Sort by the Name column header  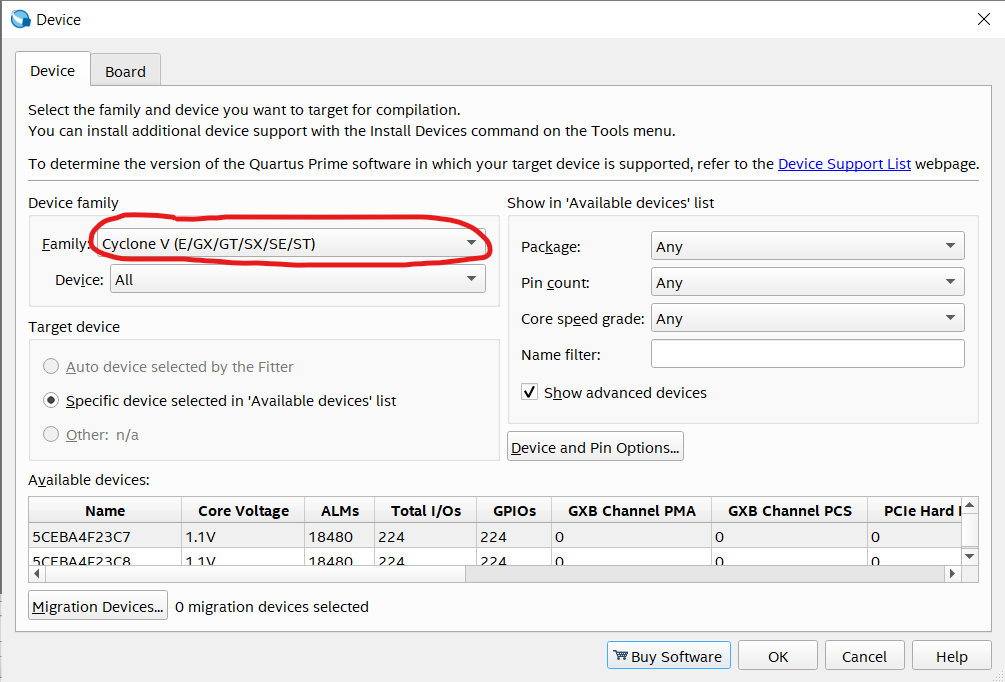pos(105,510)
